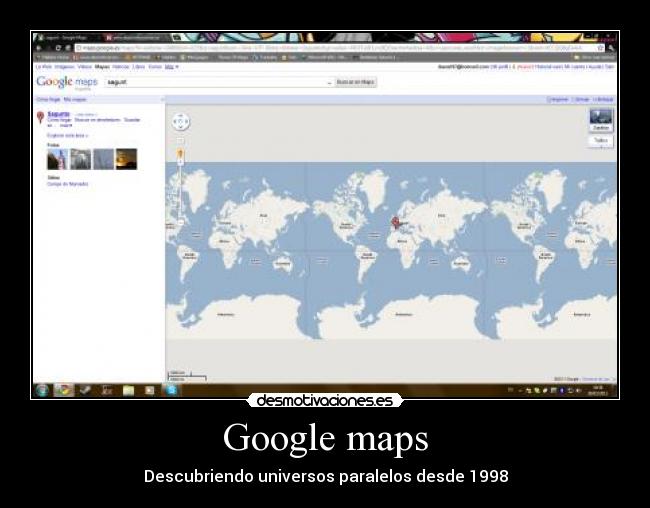This screenshot has height=508, width=650.
Task: Open Chrome from the Windows taskbar
Action: coord(63,390)
